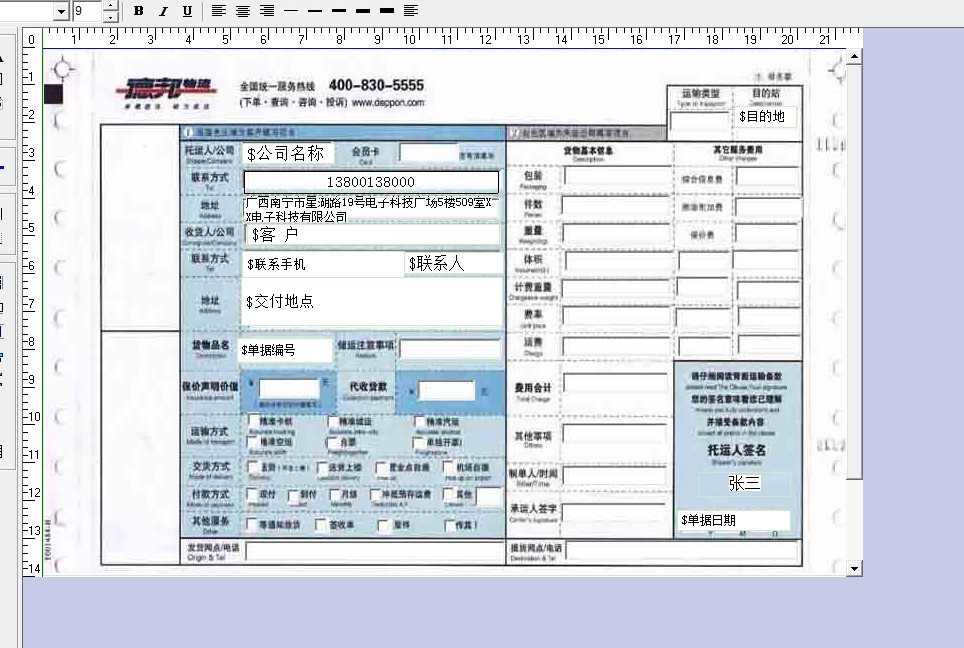Select the 张三 signature field

point(744,484)
